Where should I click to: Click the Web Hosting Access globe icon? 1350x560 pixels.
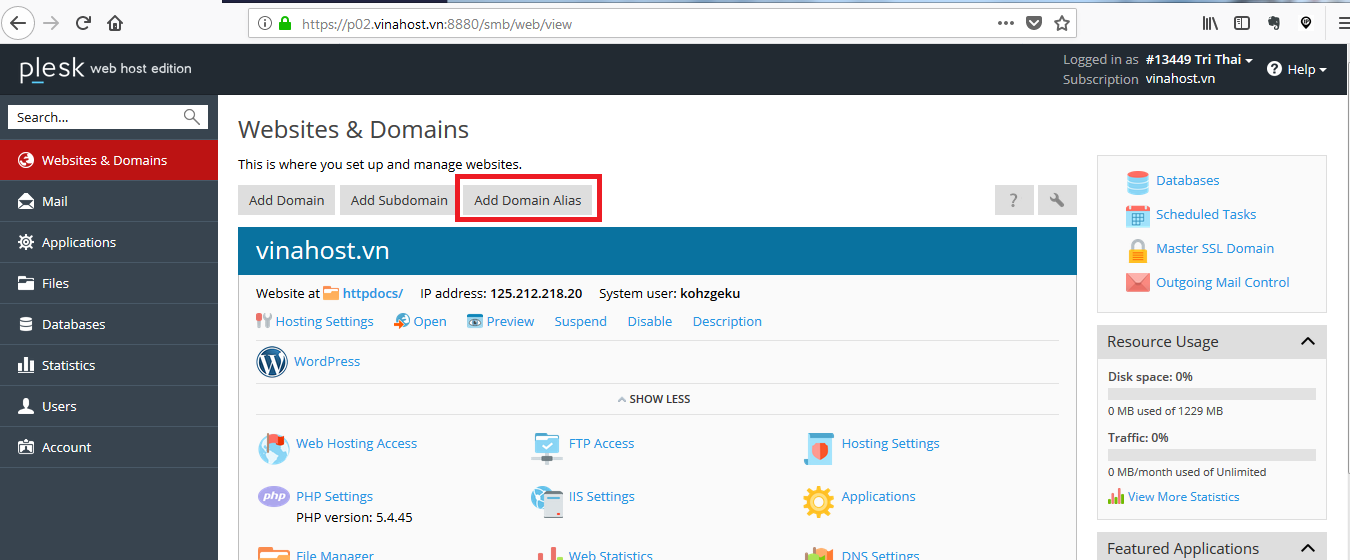pos(273,448)
